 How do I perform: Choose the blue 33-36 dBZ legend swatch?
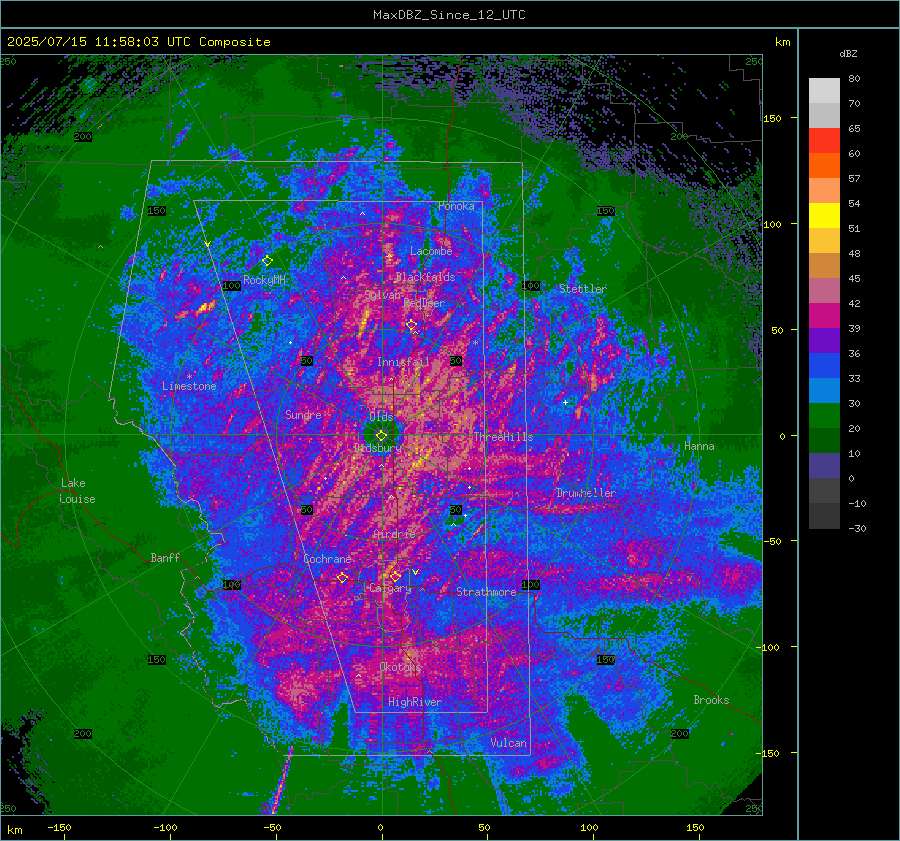824,366
